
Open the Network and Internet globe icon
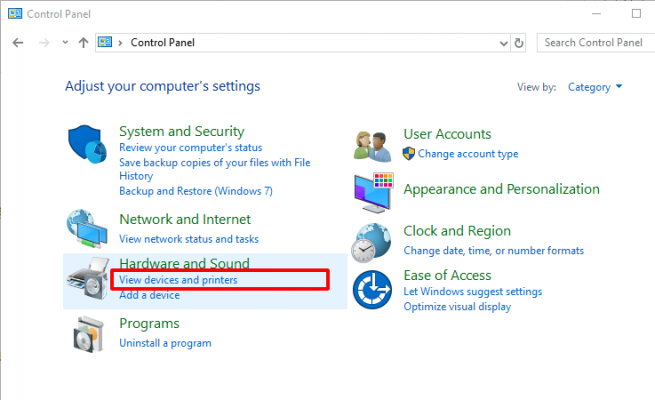(88, 229)
